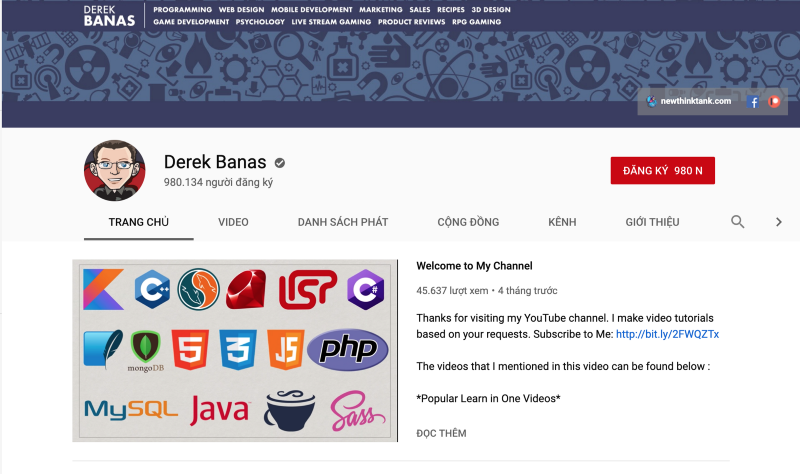Click the Derek Banas banner logo
The height and width of the screenshot is (474, 800).
click(109, 16)
